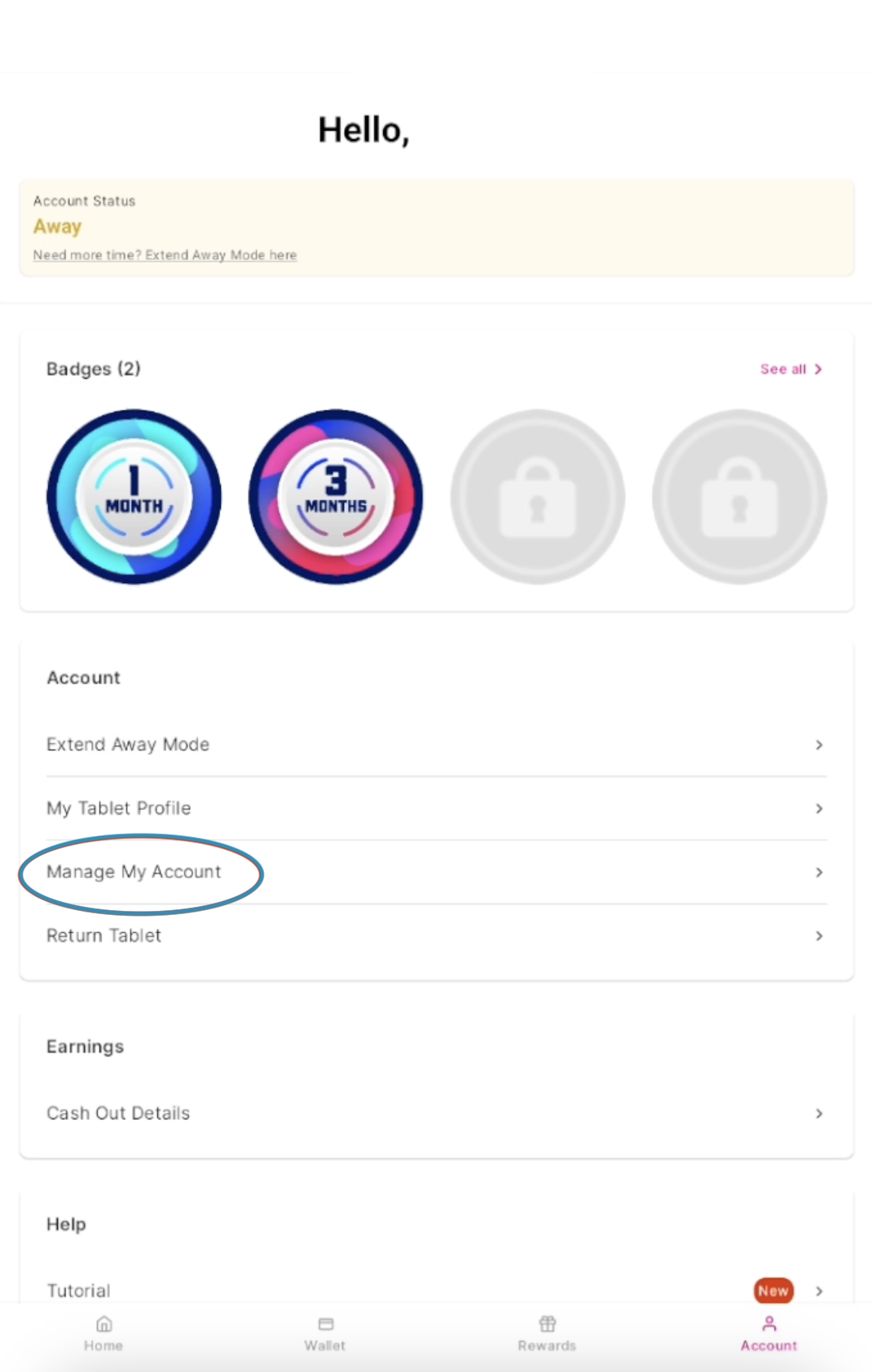Tap the last locked badge
The image size is (872, 1372).
coord(739,496)
